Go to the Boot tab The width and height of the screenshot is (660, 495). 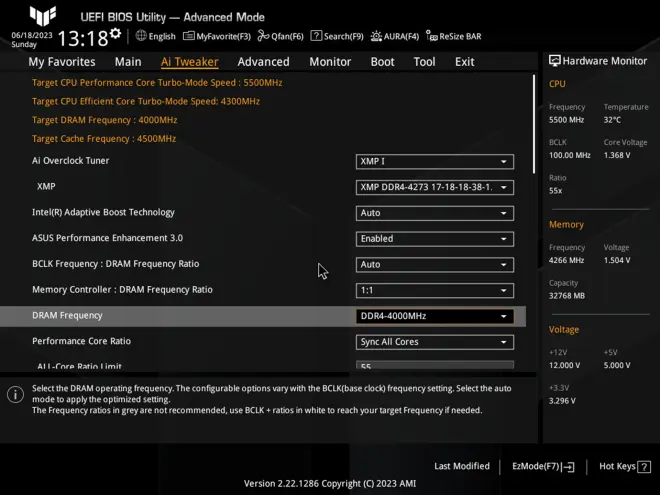coord(382,62)
